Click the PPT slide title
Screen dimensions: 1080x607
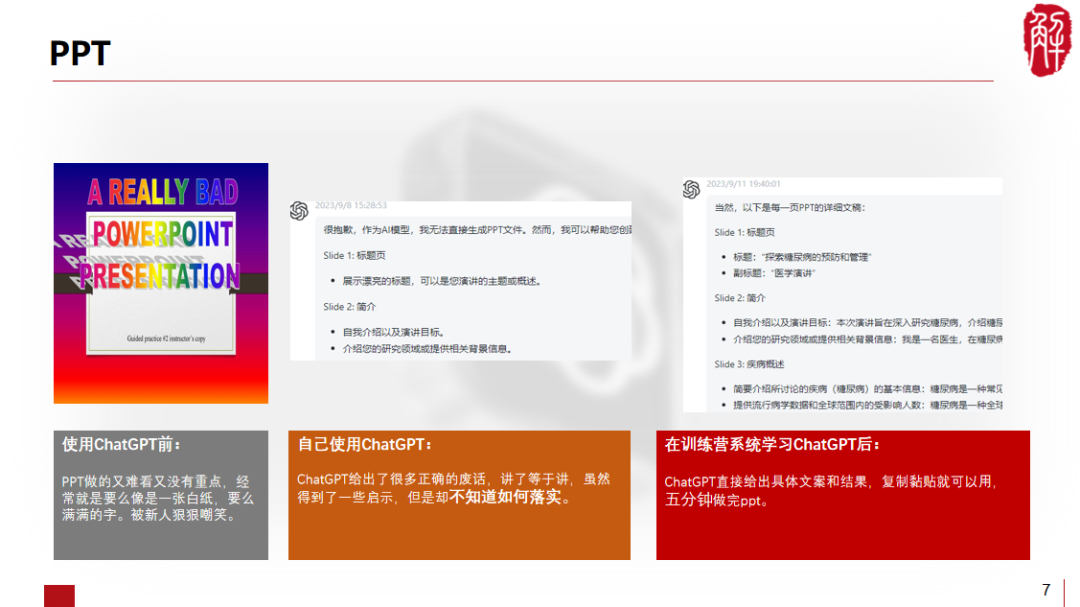(80, 53)
